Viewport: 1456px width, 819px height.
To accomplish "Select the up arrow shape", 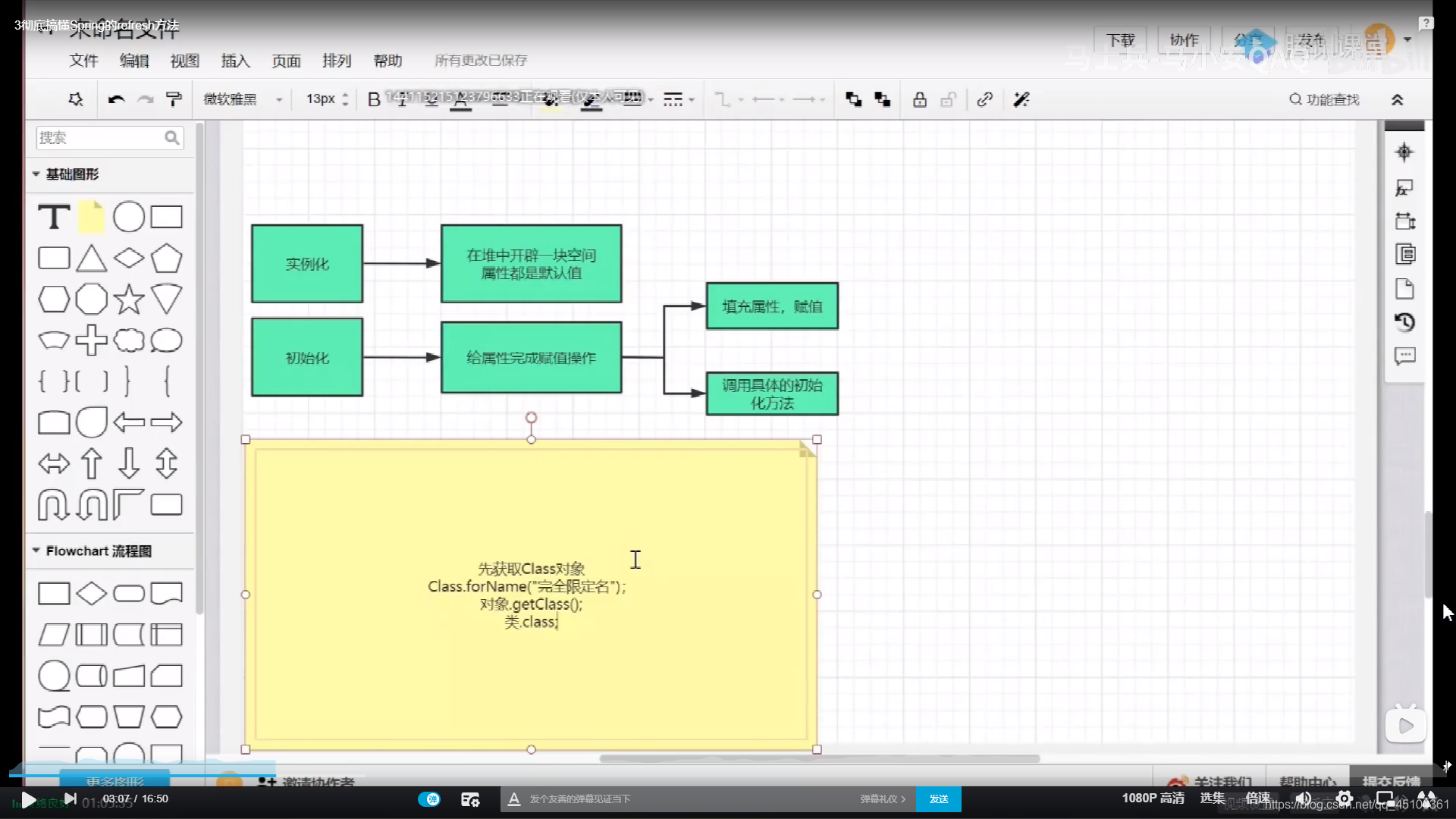I will point(91,463).
